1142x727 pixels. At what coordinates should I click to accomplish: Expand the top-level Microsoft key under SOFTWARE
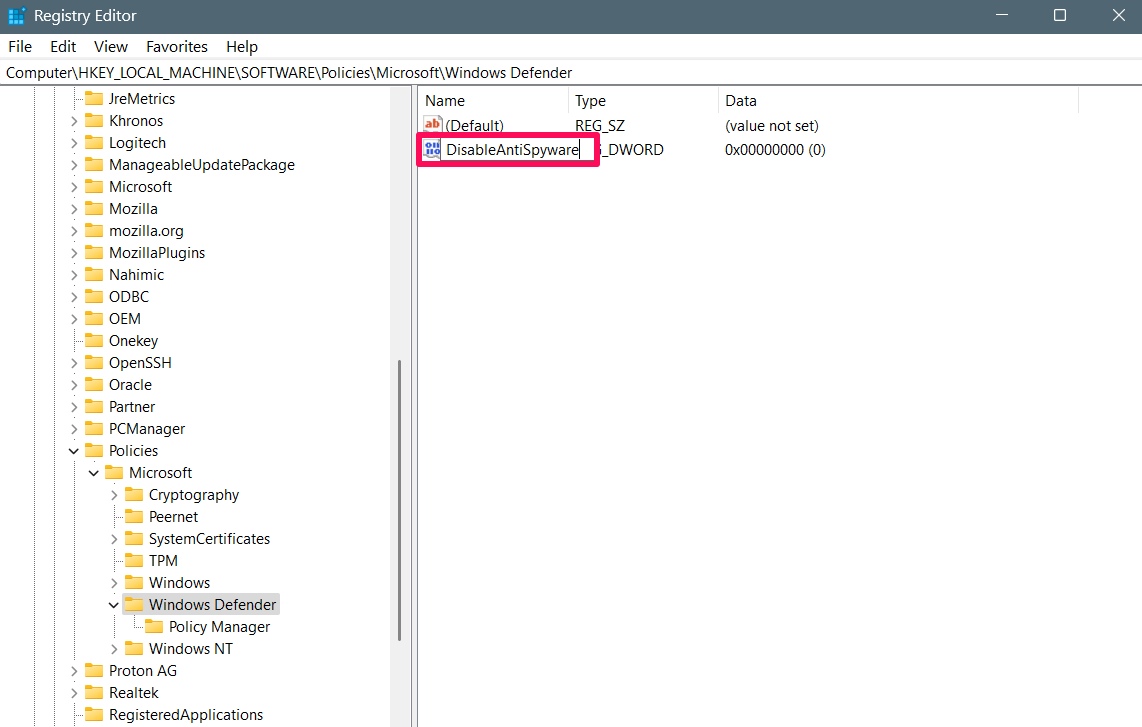click(x=74, y=187)
